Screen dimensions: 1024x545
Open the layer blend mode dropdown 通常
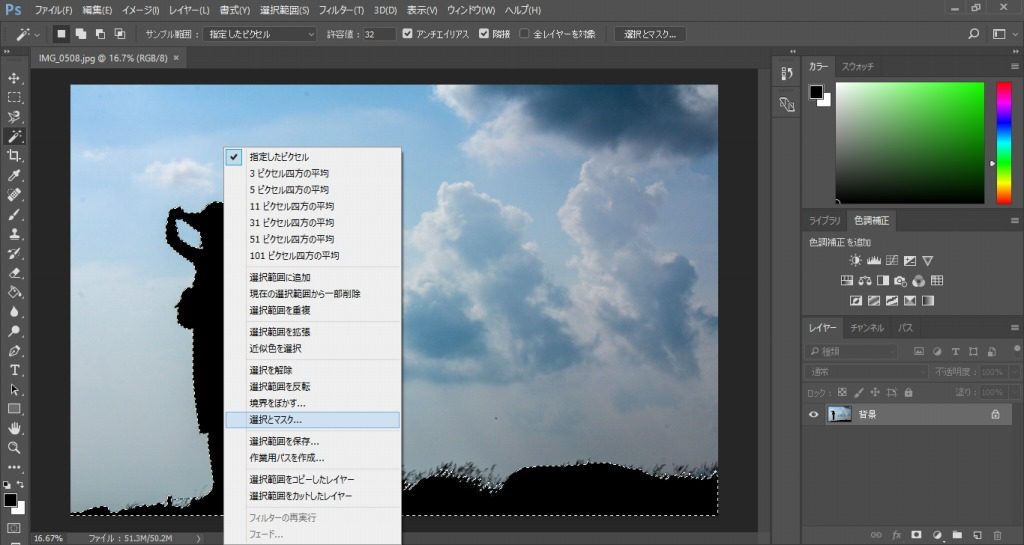pos(868,371)
